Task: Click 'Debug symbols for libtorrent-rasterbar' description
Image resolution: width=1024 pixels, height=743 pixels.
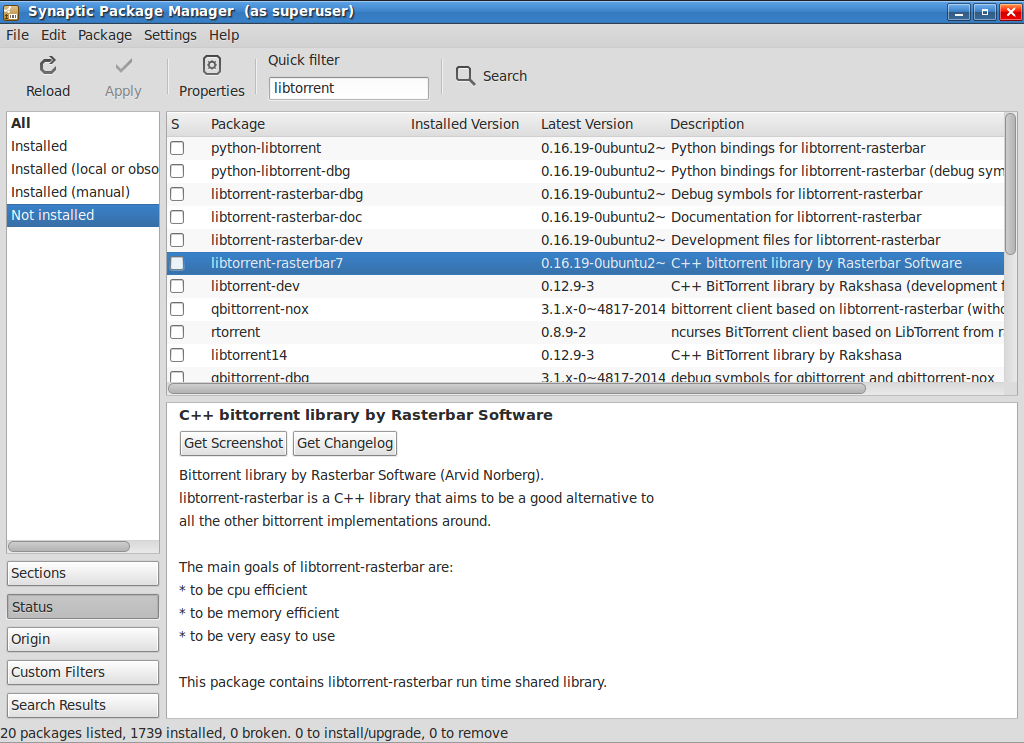Action: click(796, 194)
